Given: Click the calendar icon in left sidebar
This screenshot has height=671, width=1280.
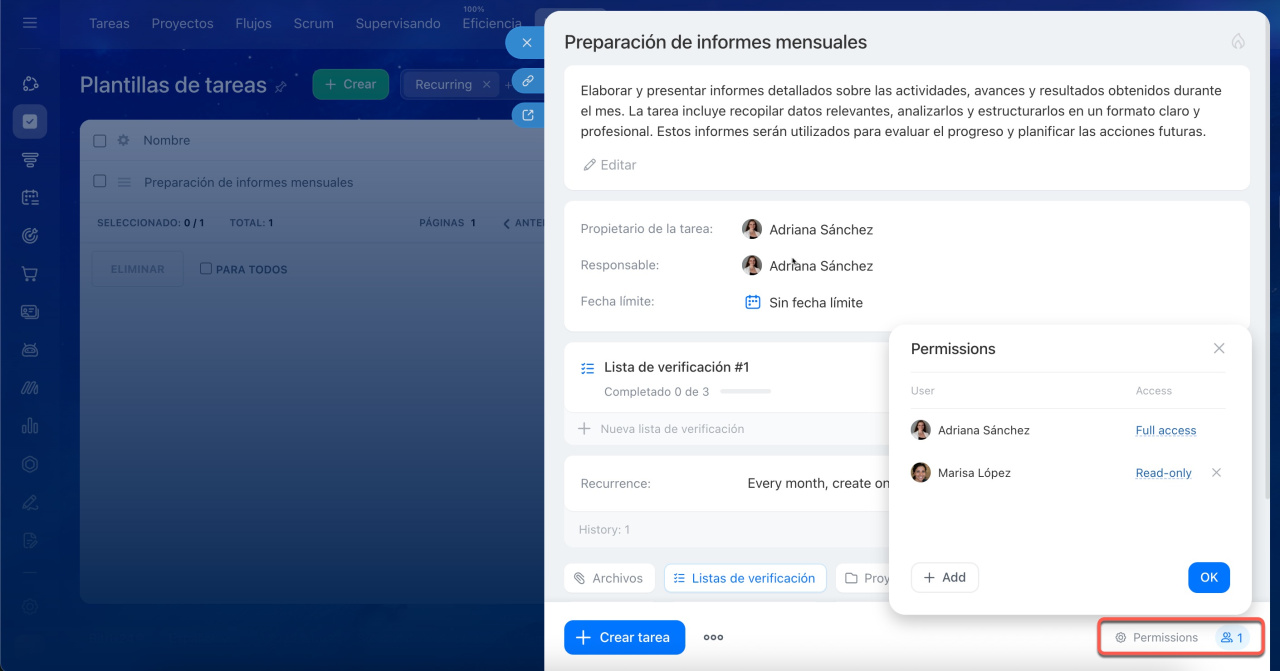Looking at the screenshot, I should point(30,198).
